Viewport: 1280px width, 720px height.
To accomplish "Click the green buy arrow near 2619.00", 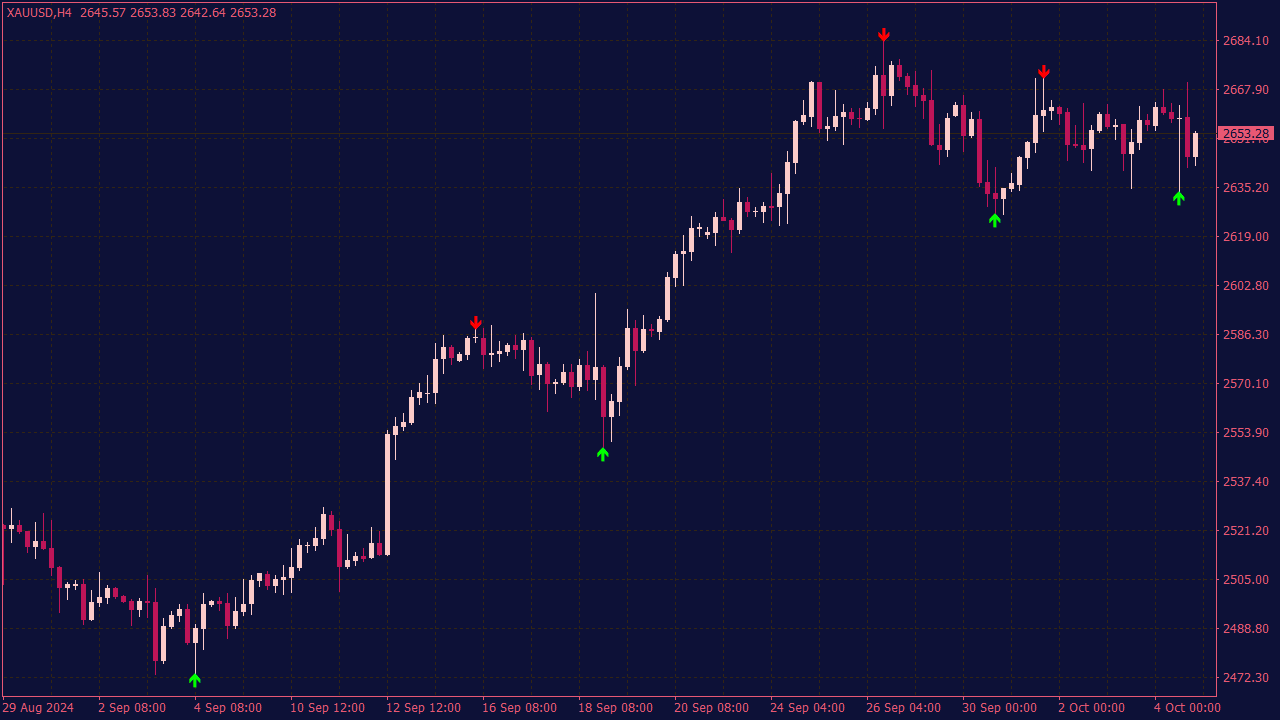I will click(x=995, y=220).
